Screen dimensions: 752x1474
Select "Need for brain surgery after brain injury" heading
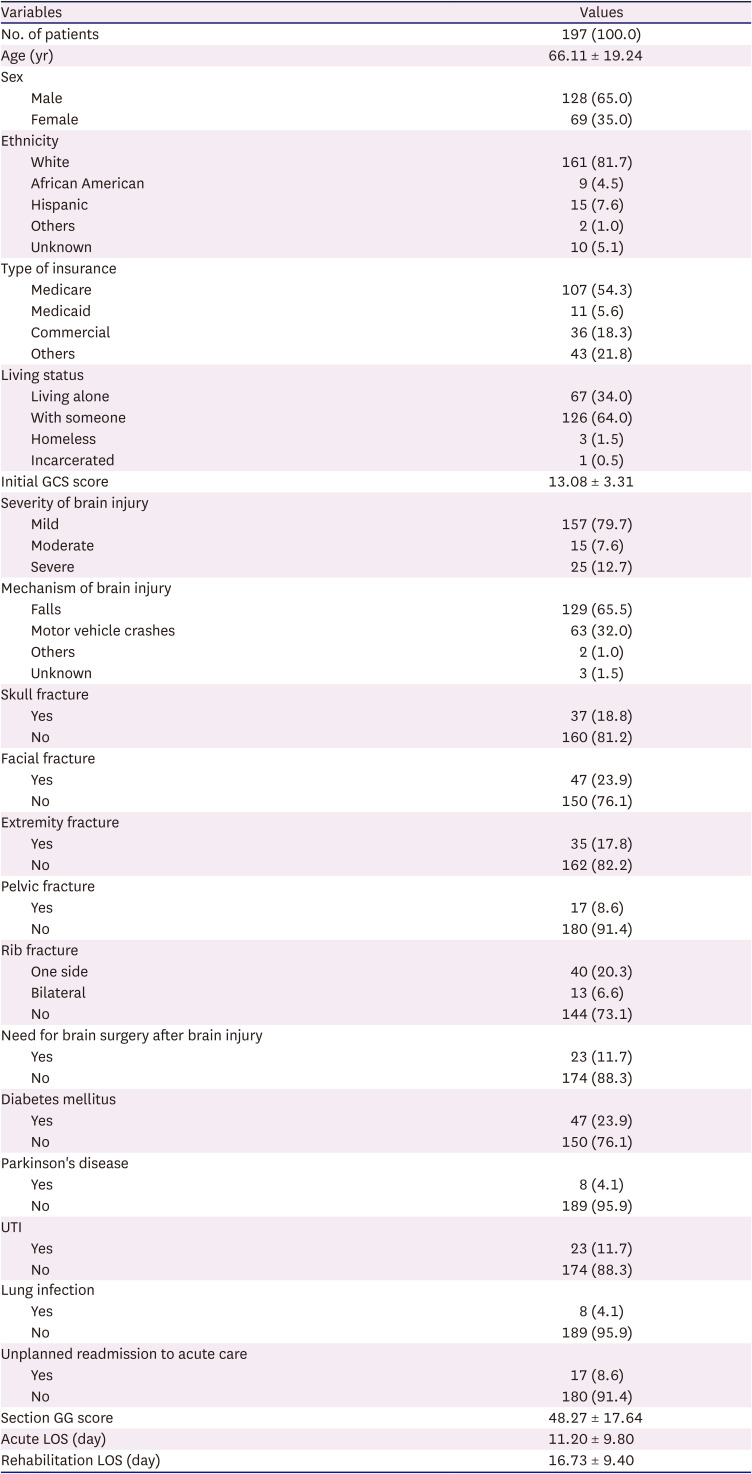click(132, 1035)
